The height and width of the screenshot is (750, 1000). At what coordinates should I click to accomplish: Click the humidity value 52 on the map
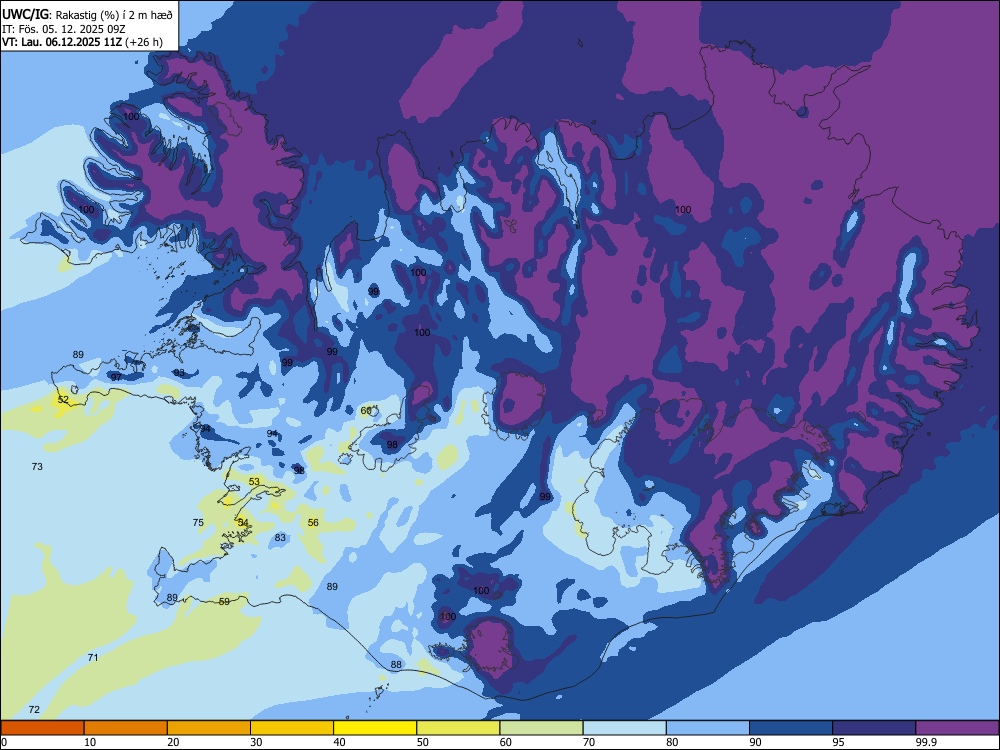pyautogui.click(x=63, y=400)
